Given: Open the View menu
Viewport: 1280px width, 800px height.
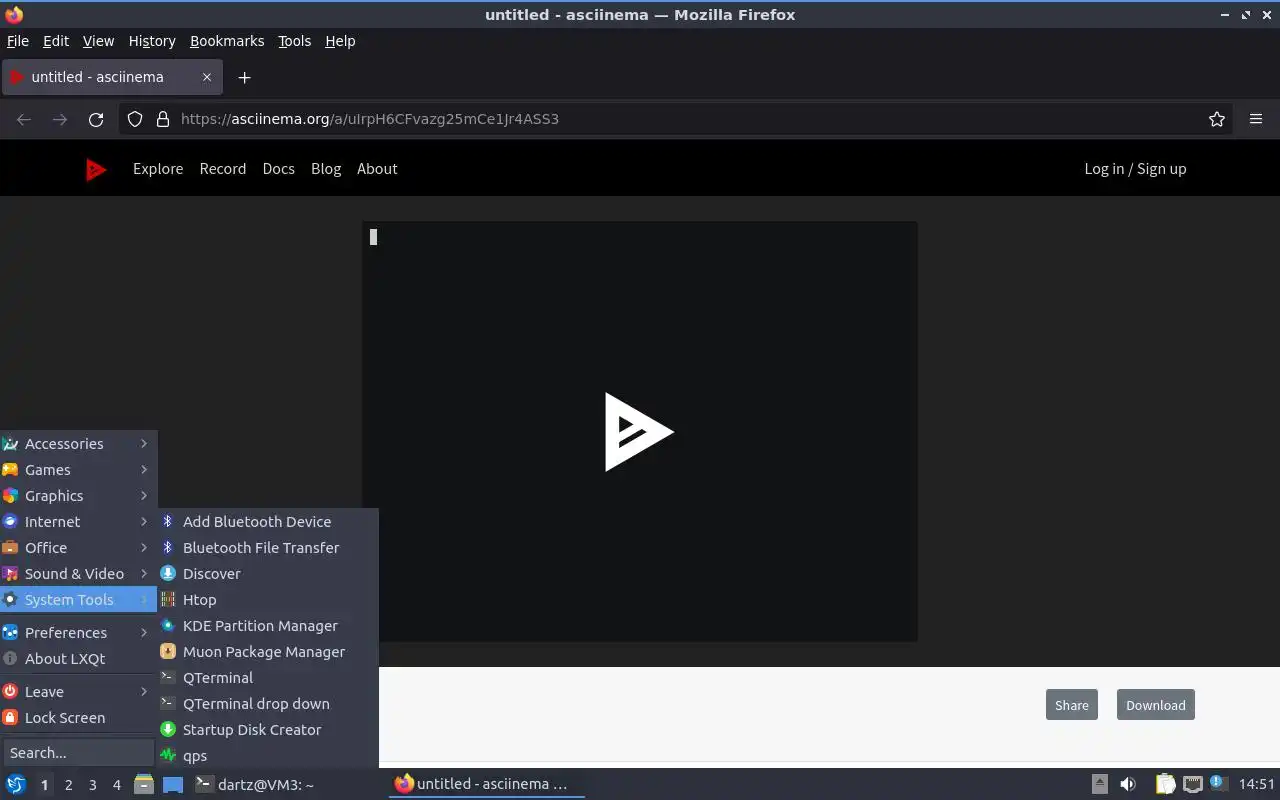Looking at the screenshot, I should tap(98, 41).
